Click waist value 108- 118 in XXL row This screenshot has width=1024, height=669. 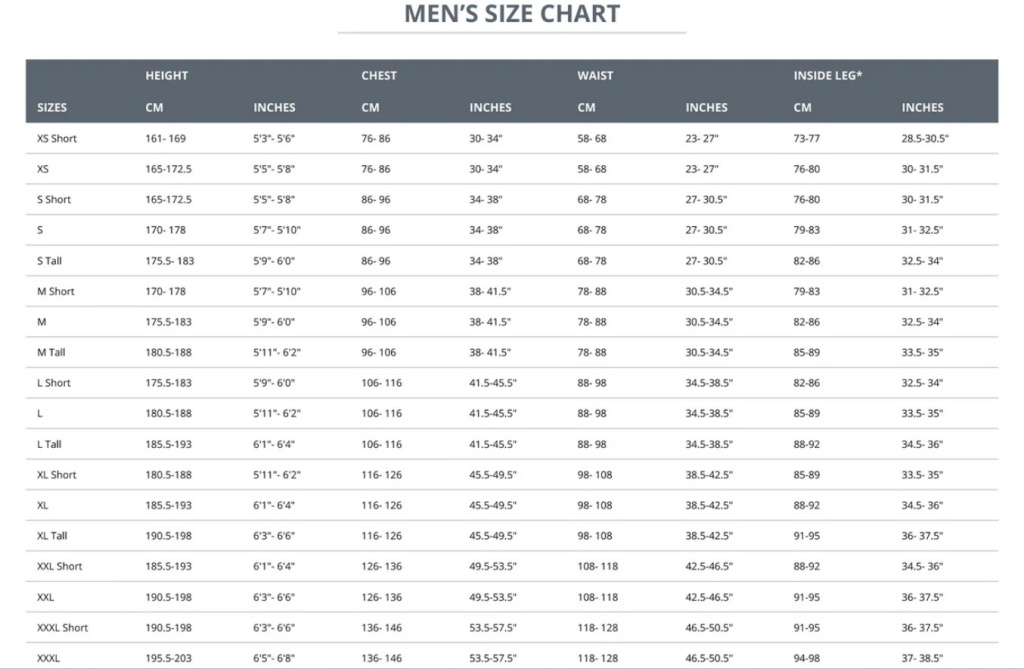coord(598,597)
